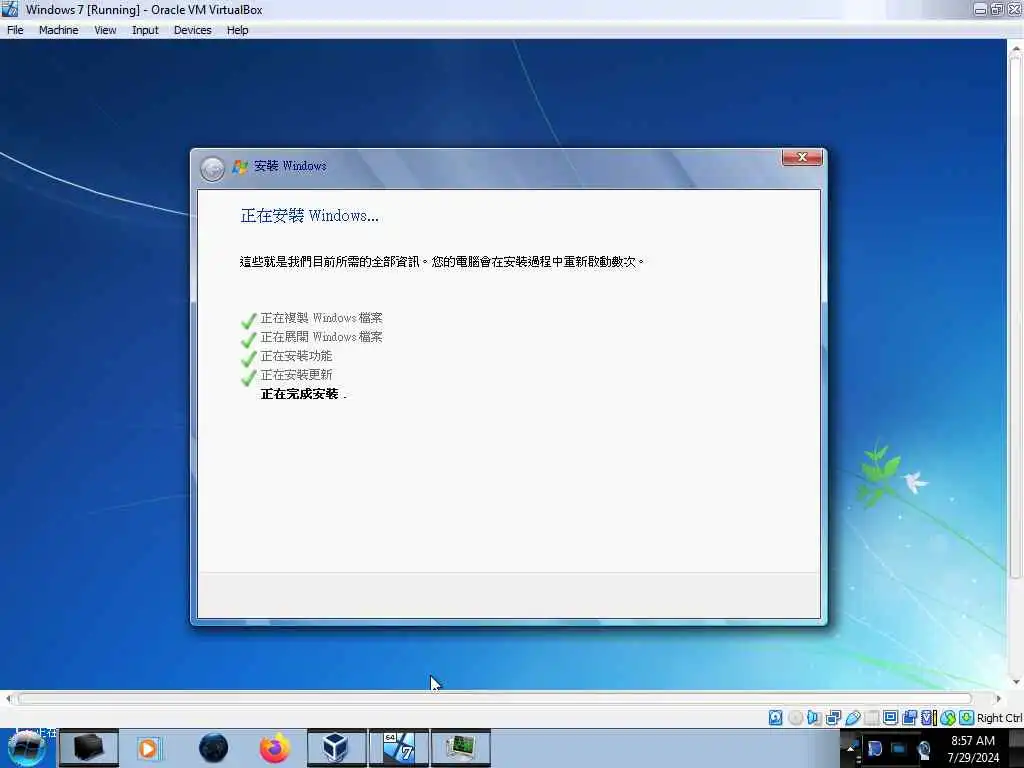Open the Input menu
The width and height of the screenshot is (1024, 768).
145,30
